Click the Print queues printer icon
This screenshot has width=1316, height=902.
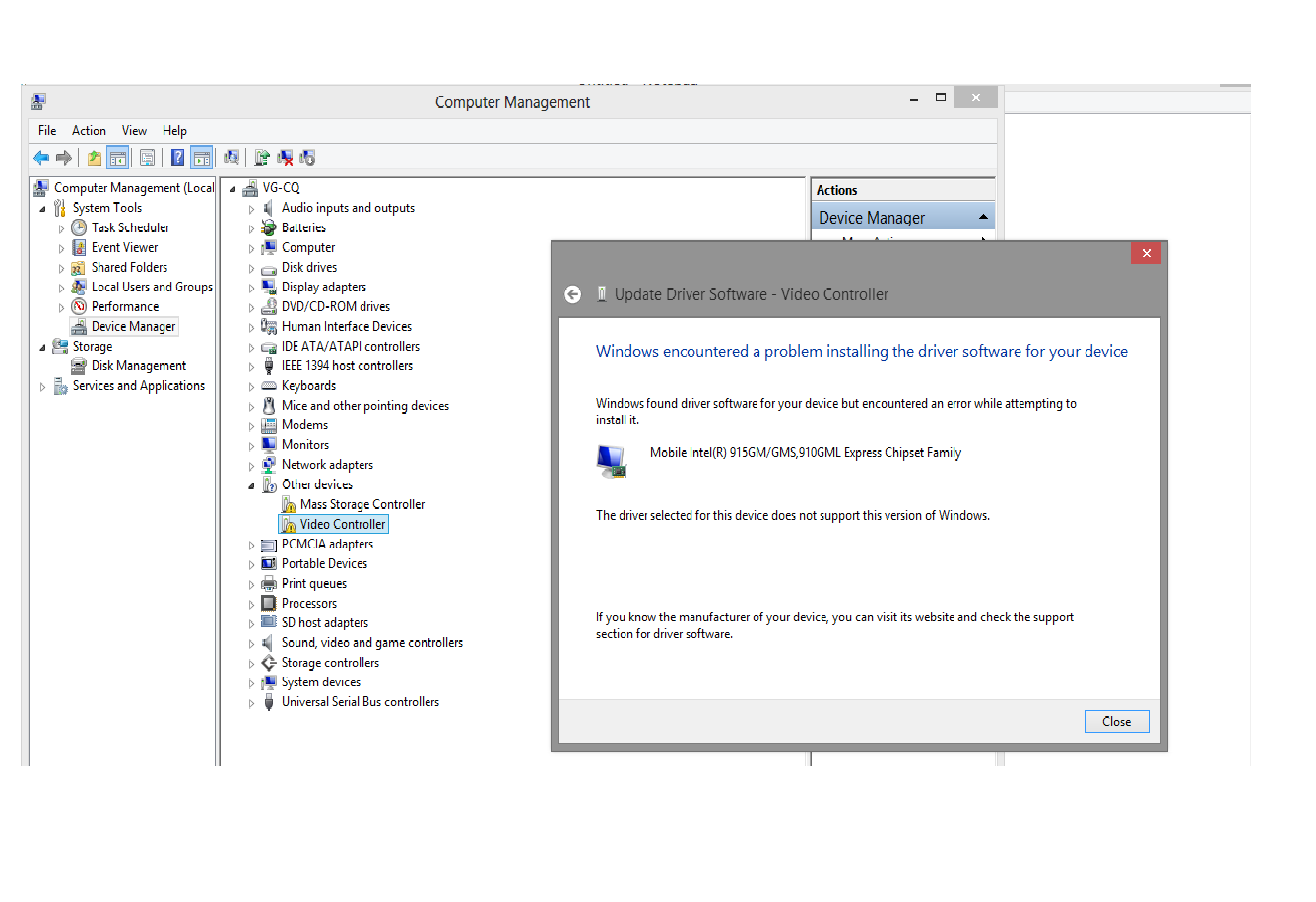[268, 583]
